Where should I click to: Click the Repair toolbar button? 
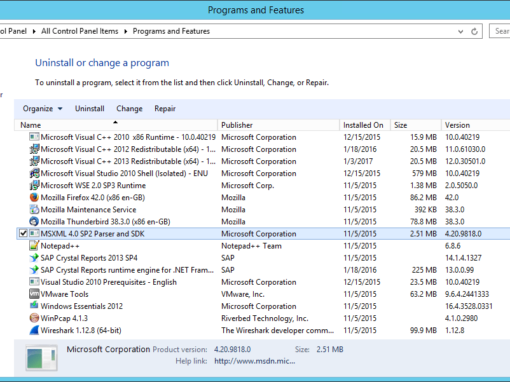coord(165,109)
